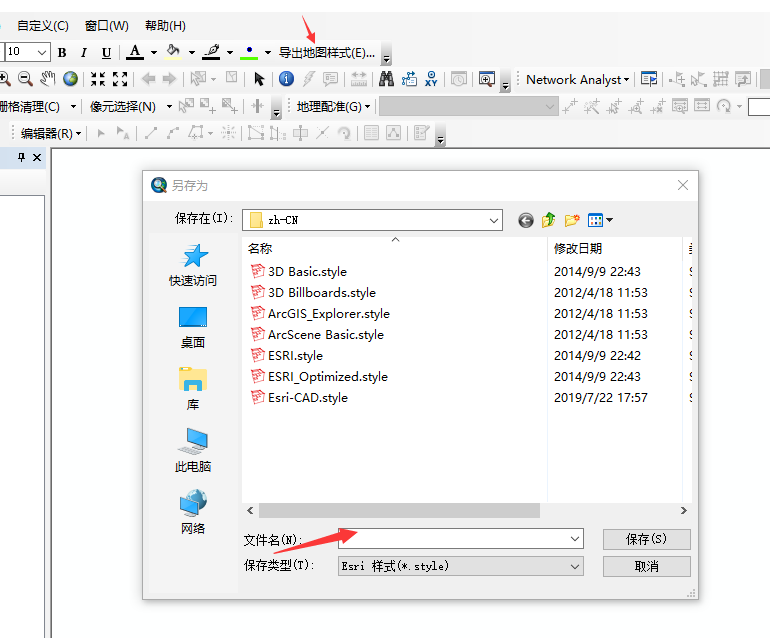This screenshot has height=638, width=770.
Task: Select the black arrow Select Elements tool
Action: 259,79
